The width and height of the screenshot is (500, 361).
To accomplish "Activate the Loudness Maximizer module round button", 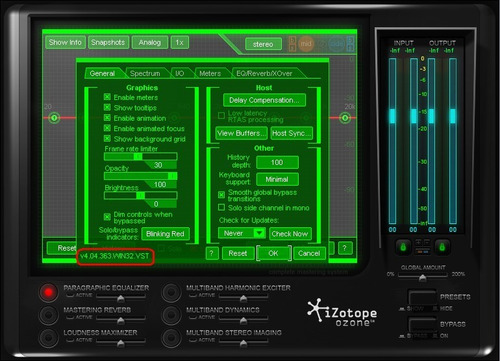I will [48, 337].
